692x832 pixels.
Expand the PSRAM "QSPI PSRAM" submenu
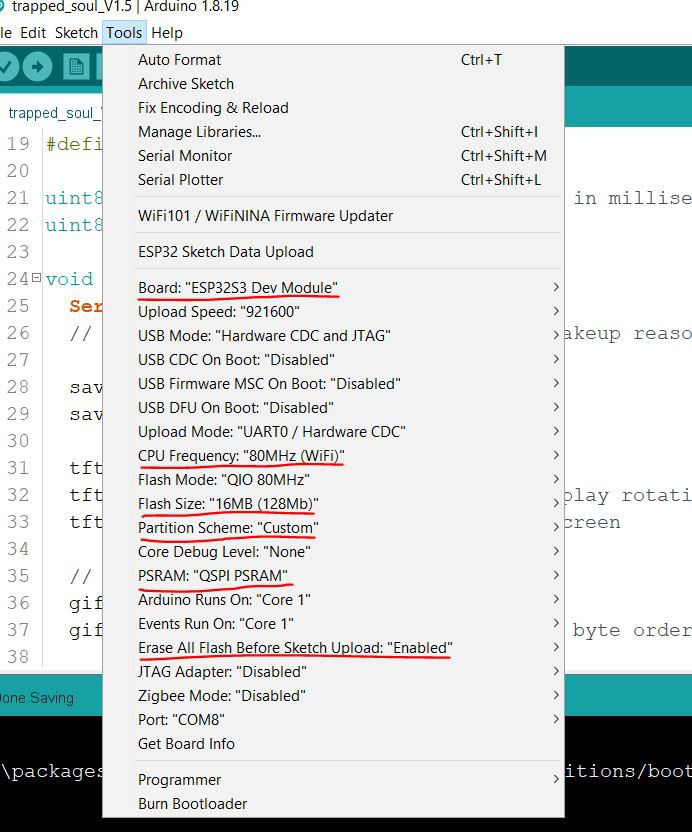click(333, 576)
